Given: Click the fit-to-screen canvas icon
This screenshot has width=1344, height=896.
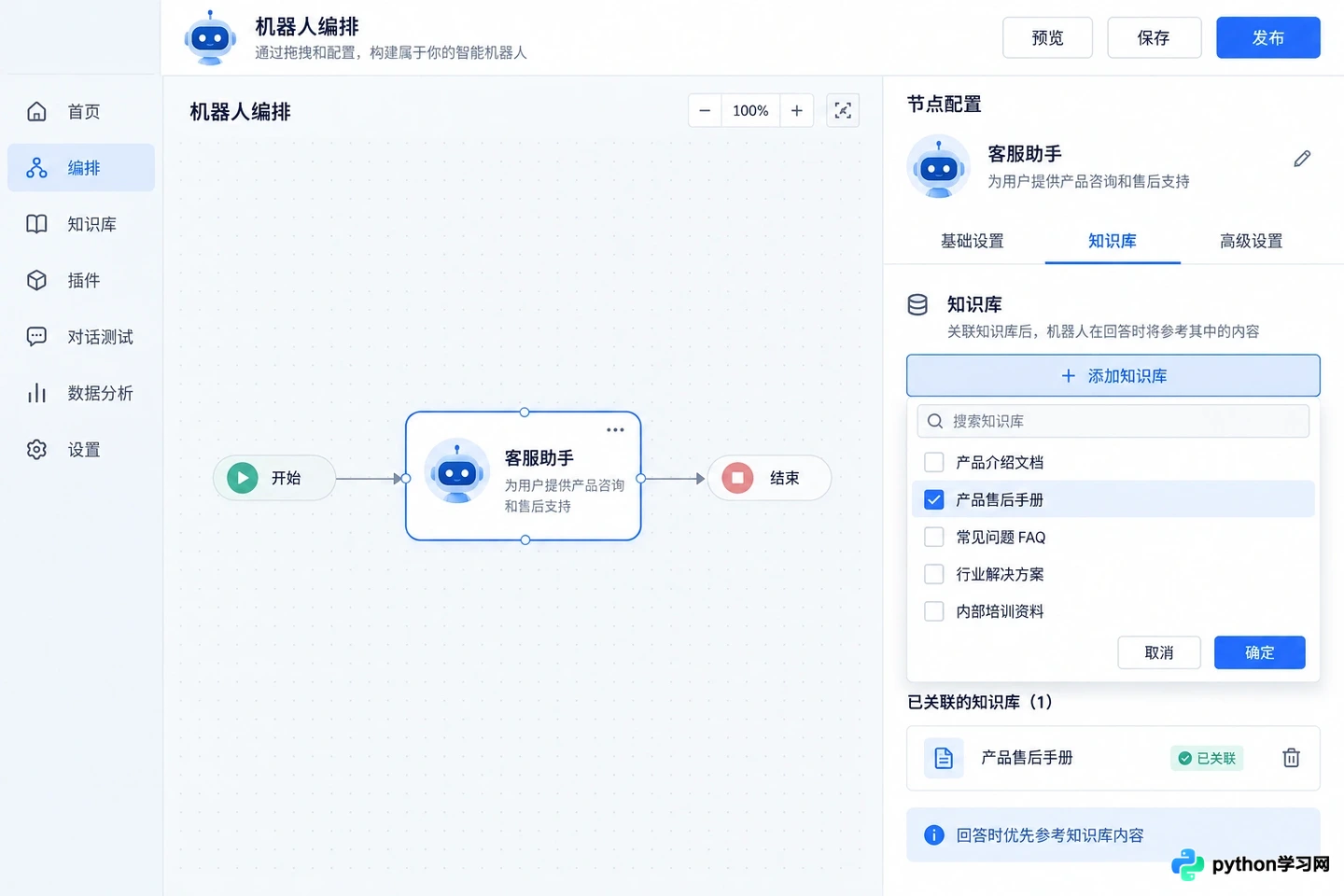Looking at the screenshot, I should click(843, 110).
